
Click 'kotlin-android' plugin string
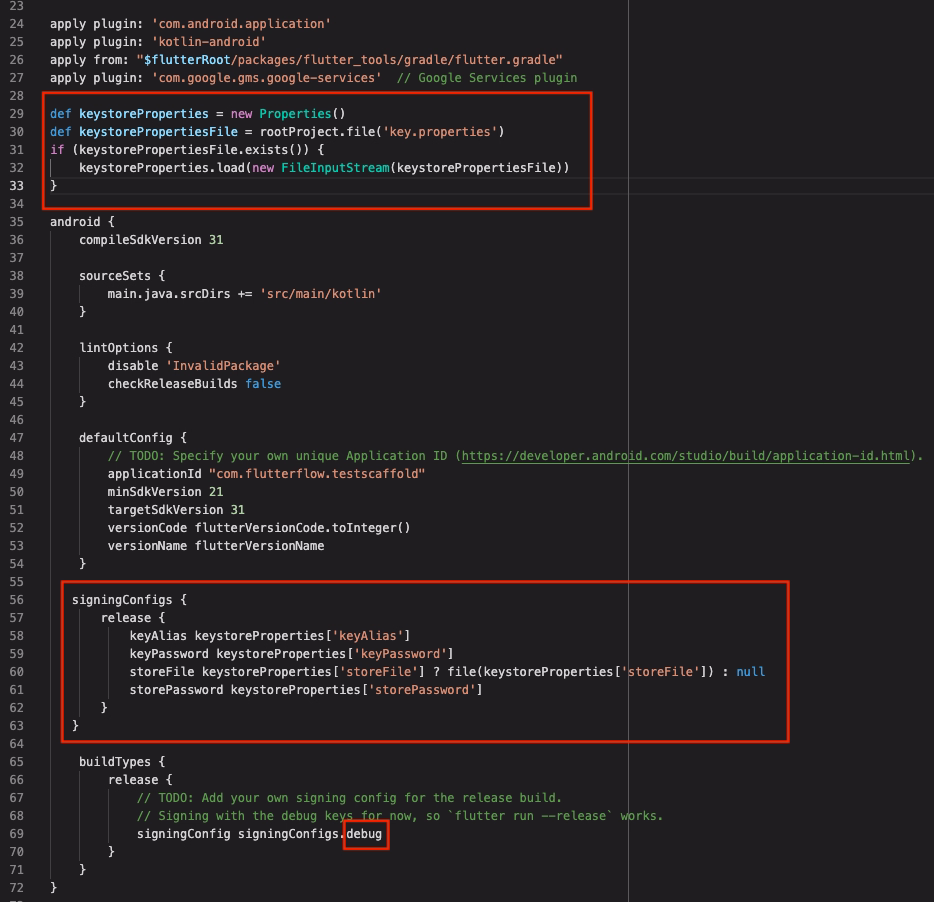208,42
